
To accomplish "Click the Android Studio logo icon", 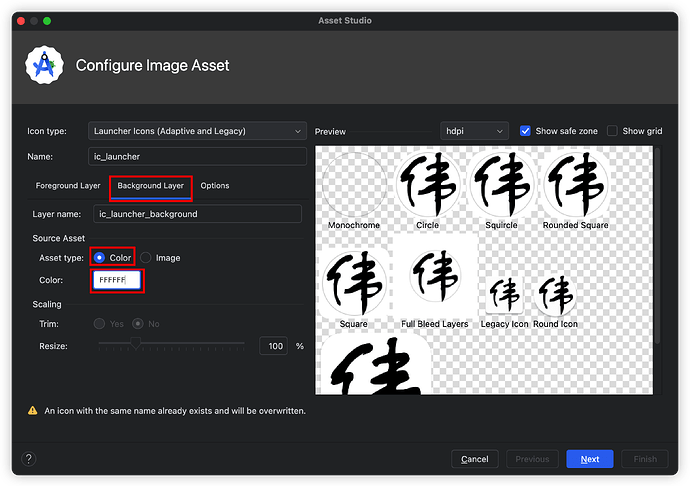I will pyautogui.click(x=44, y=66).
